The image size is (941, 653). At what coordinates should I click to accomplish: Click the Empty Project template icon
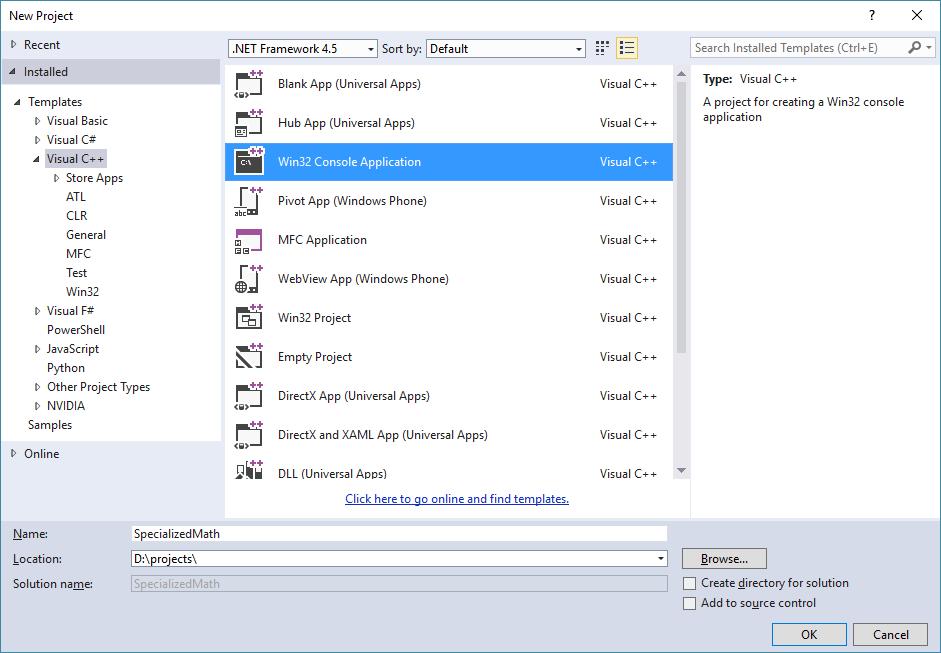click(248, 357)
